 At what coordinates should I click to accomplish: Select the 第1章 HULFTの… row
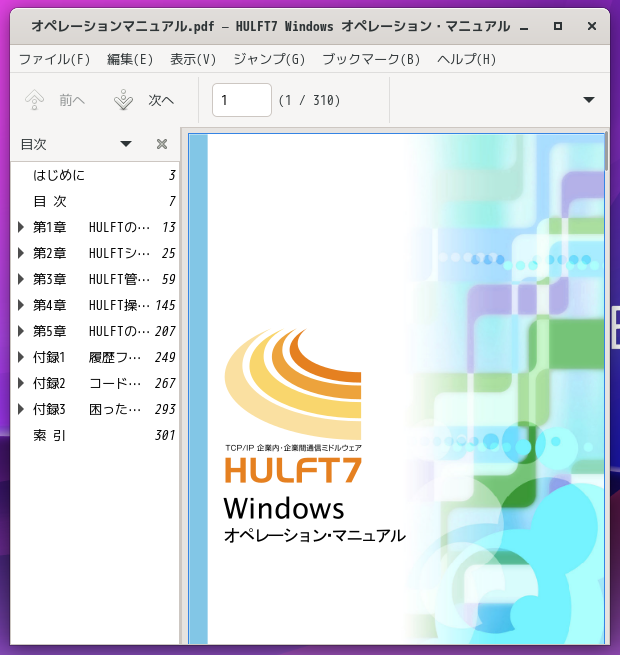click(x=95, y=227)
